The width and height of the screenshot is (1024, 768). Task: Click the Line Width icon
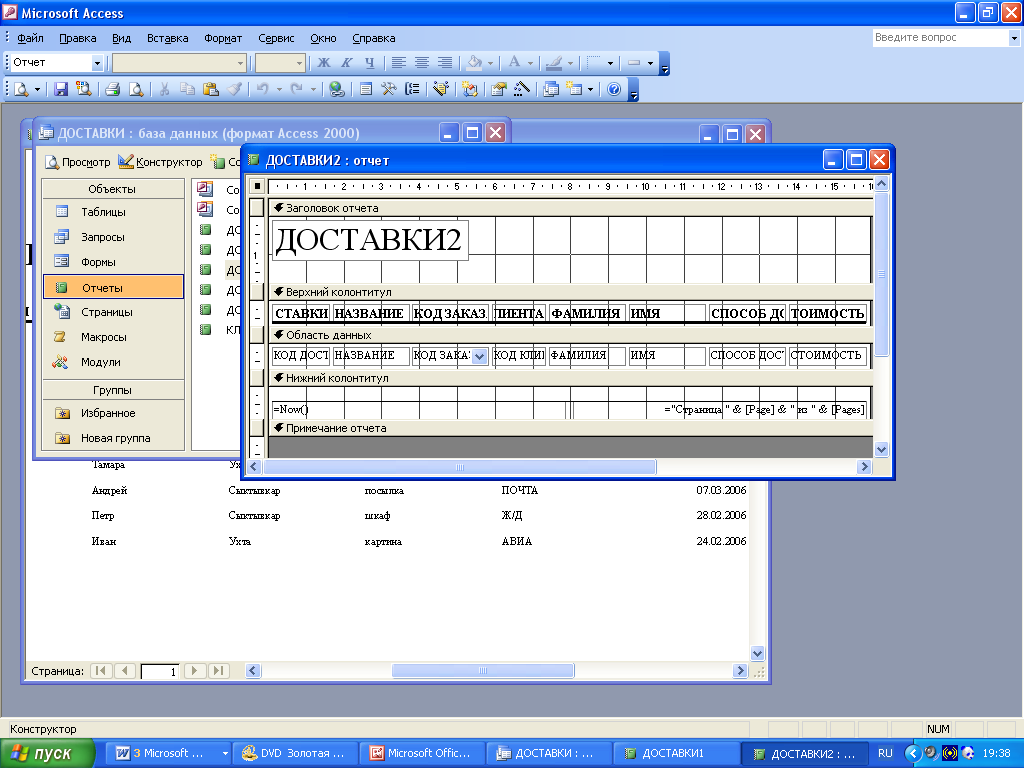pyautogui.click(x=594, y=63)
